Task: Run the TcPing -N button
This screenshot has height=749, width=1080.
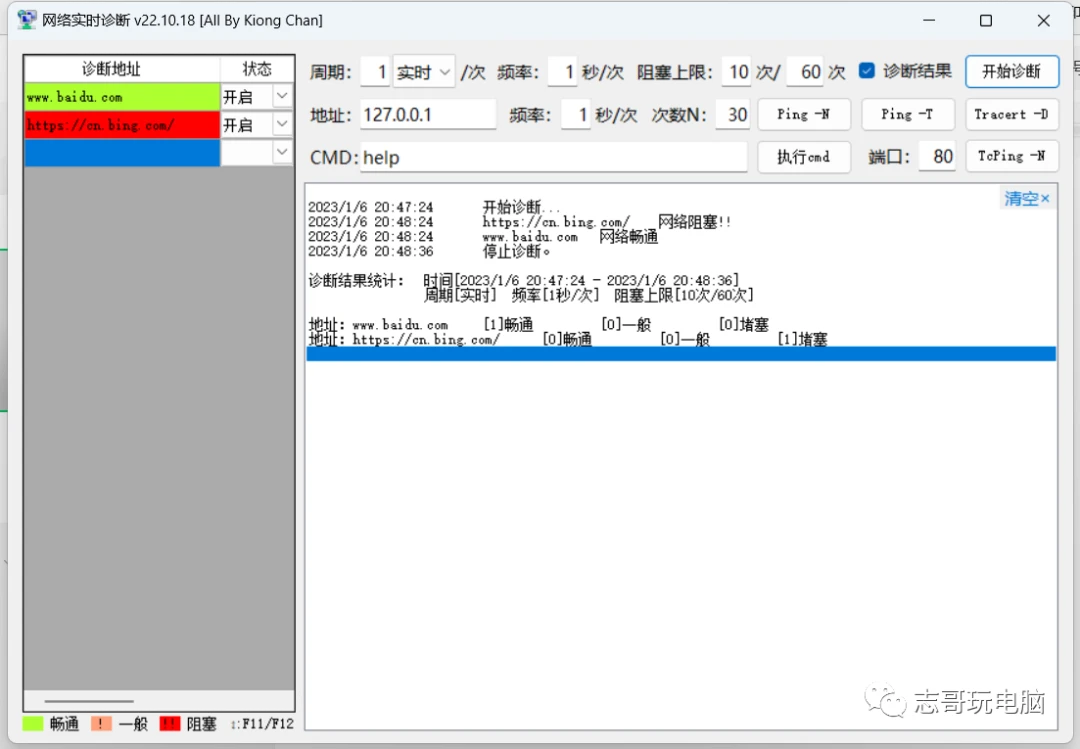Action: (x=1011, y=156)
